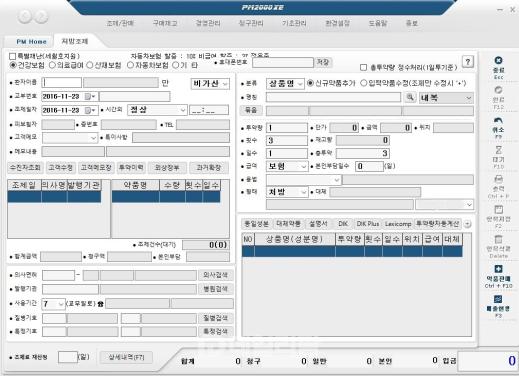The height and width of the screenshot is (376, 519).
Task: Click into the 명칭 drug name field
Action: tap(333, 97)
